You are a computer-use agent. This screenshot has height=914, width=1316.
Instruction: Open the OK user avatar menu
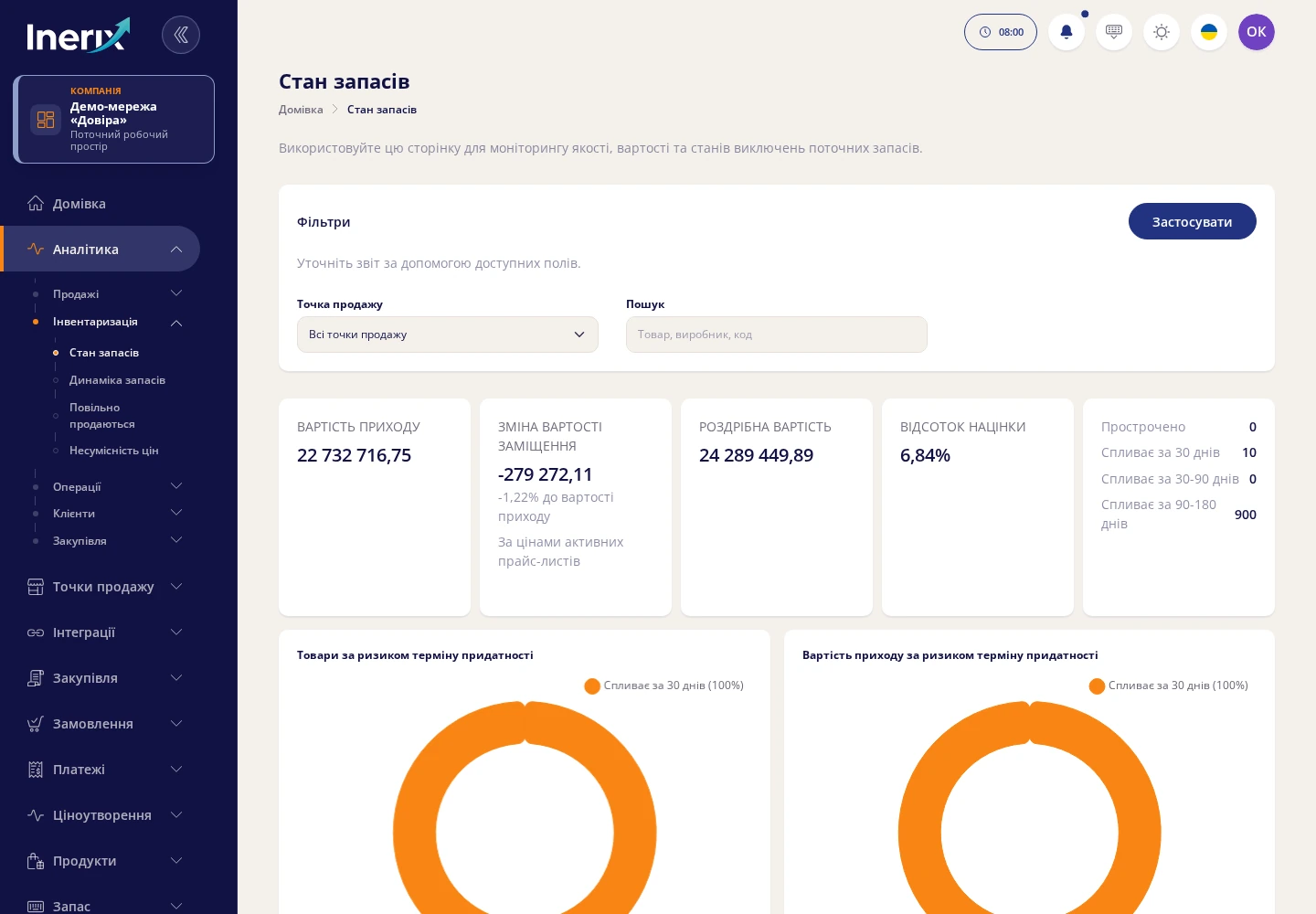click(x=1257, y=32)
